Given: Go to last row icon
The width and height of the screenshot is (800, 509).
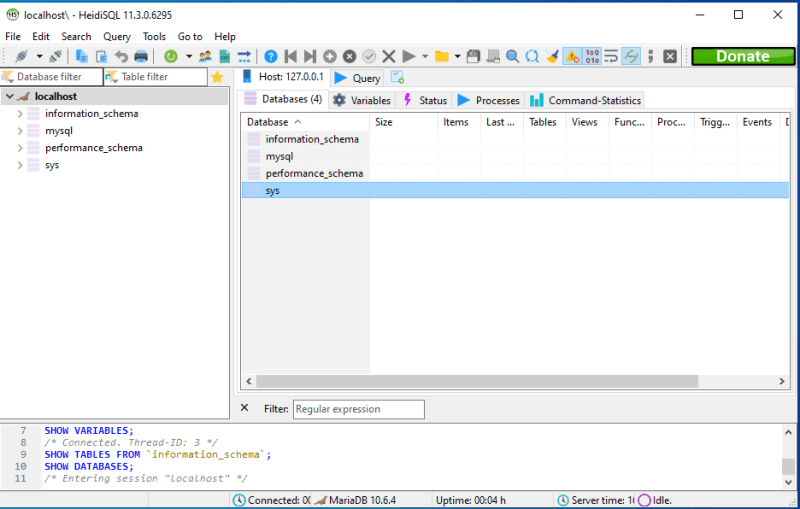Looking at the screenshot, I should click(310, 56).
